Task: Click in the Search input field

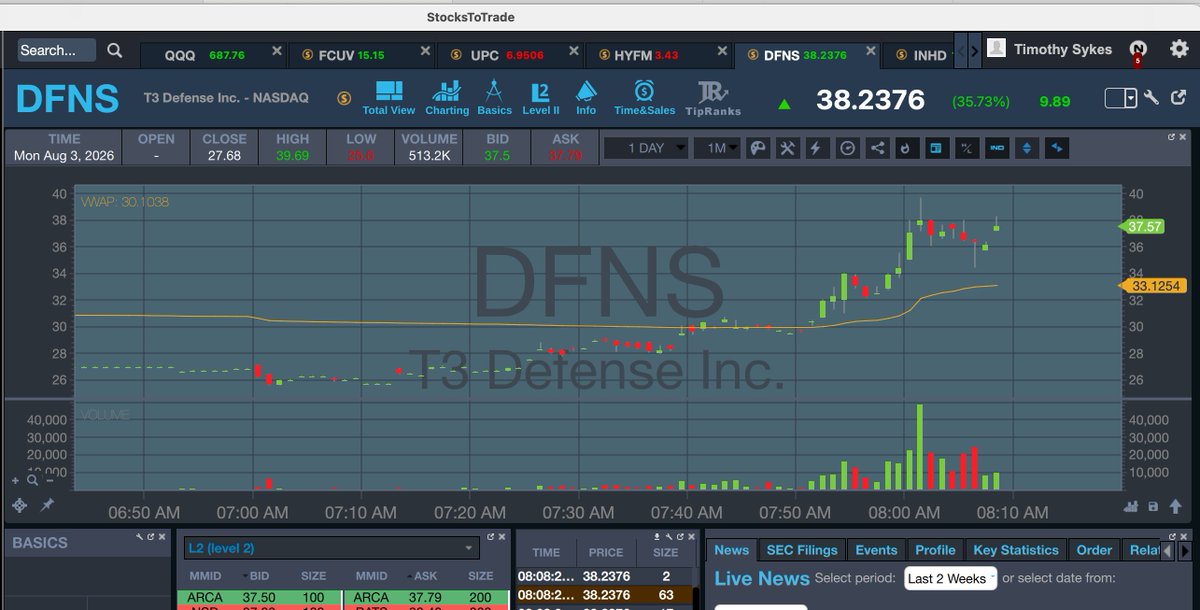Action: coord(56,50)
